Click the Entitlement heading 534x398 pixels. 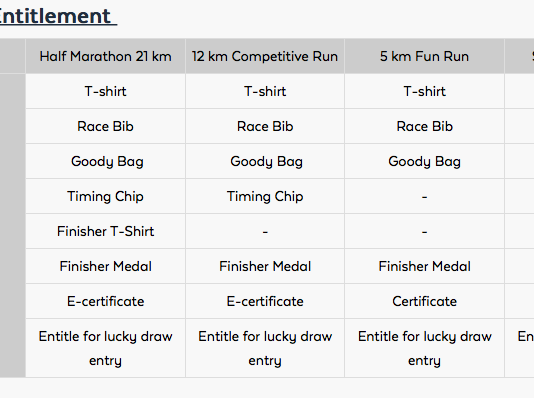[57, 16]
